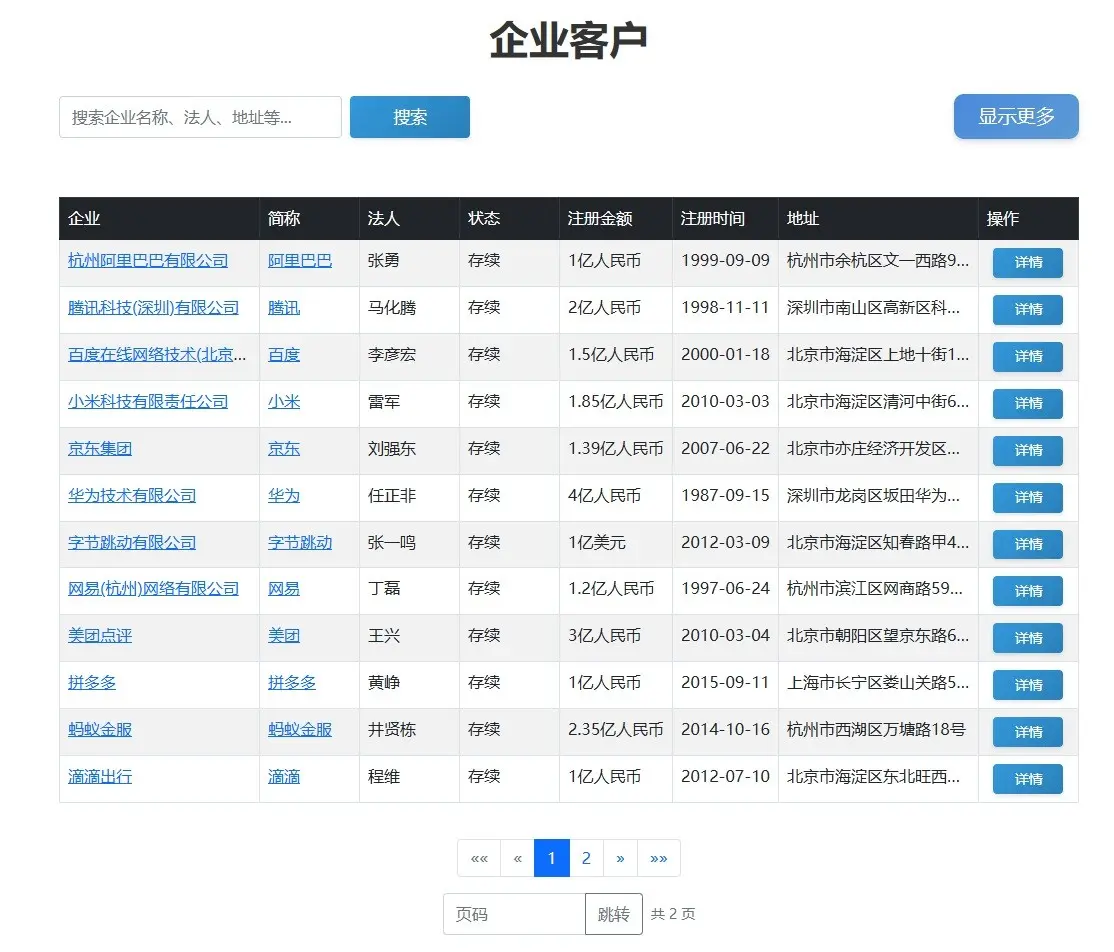
Task: Open the 京东 short name link
Action: pos(284,448)
